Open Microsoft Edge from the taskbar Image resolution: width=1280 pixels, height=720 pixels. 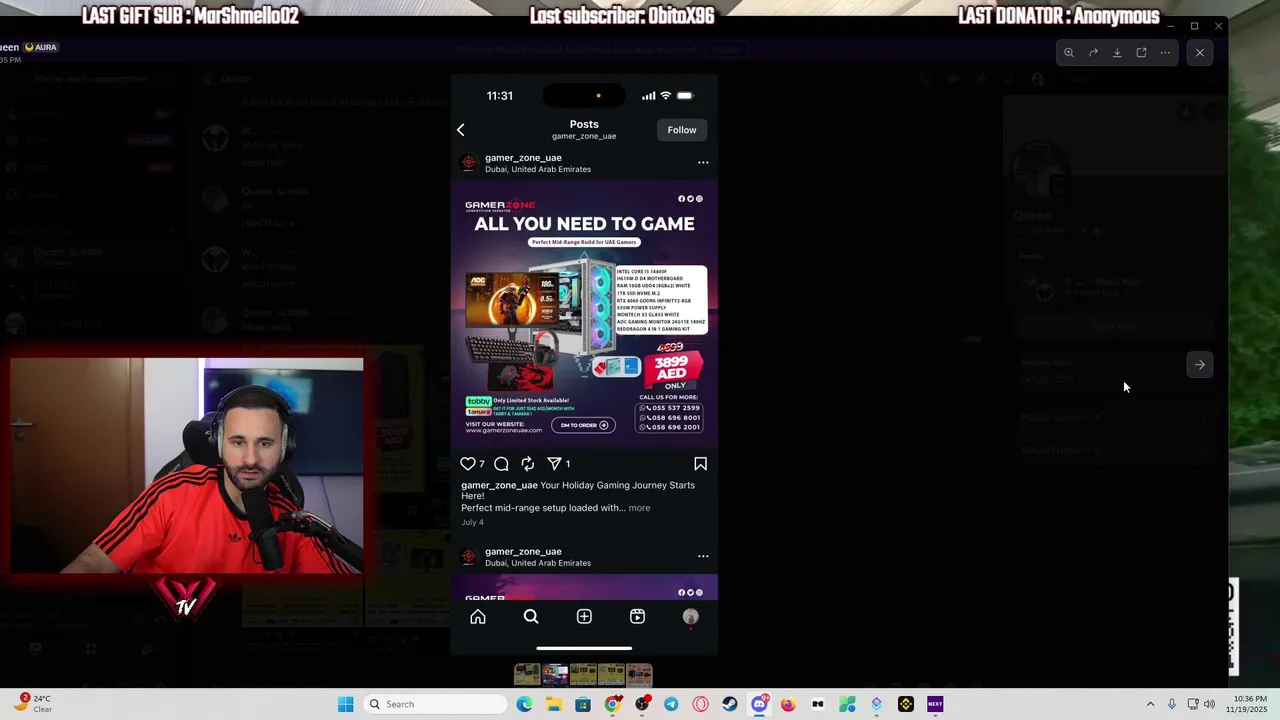click(x=525, y=704)
